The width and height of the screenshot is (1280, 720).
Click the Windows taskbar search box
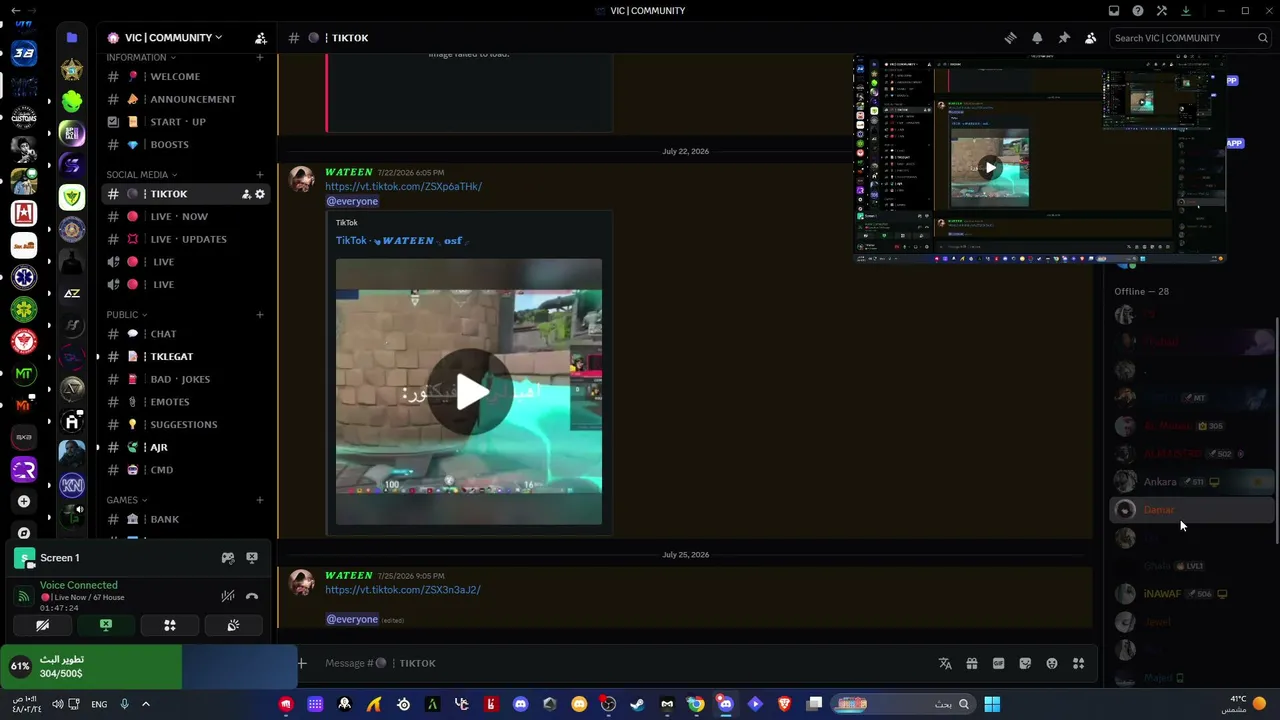(902, 704)
